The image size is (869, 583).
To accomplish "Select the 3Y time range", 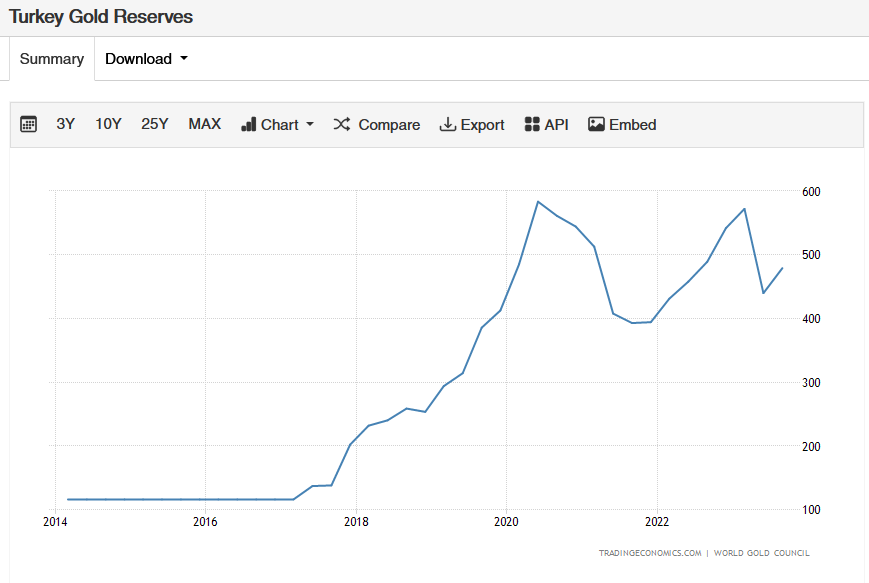I will click(66, 124).
